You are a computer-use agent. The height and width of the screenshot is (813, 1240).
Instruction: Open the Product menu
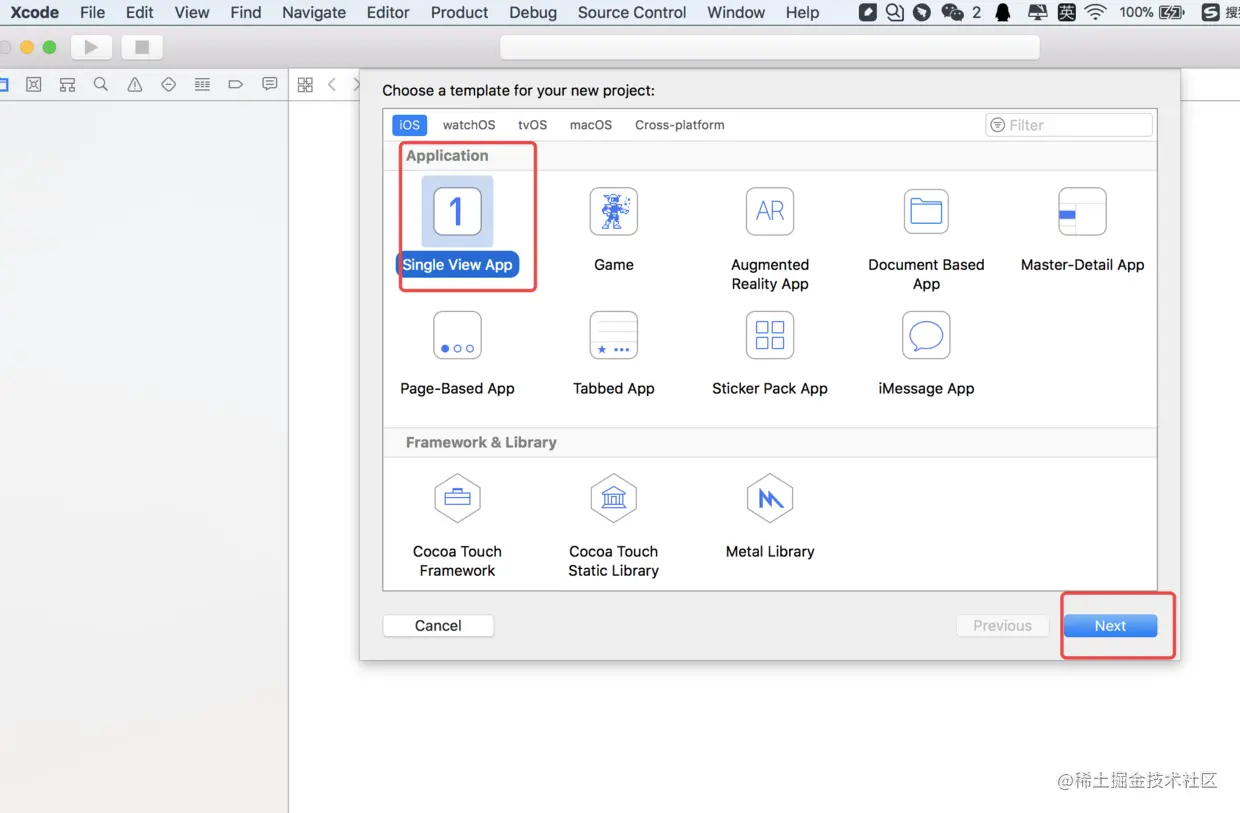click(x=459, y=12)
